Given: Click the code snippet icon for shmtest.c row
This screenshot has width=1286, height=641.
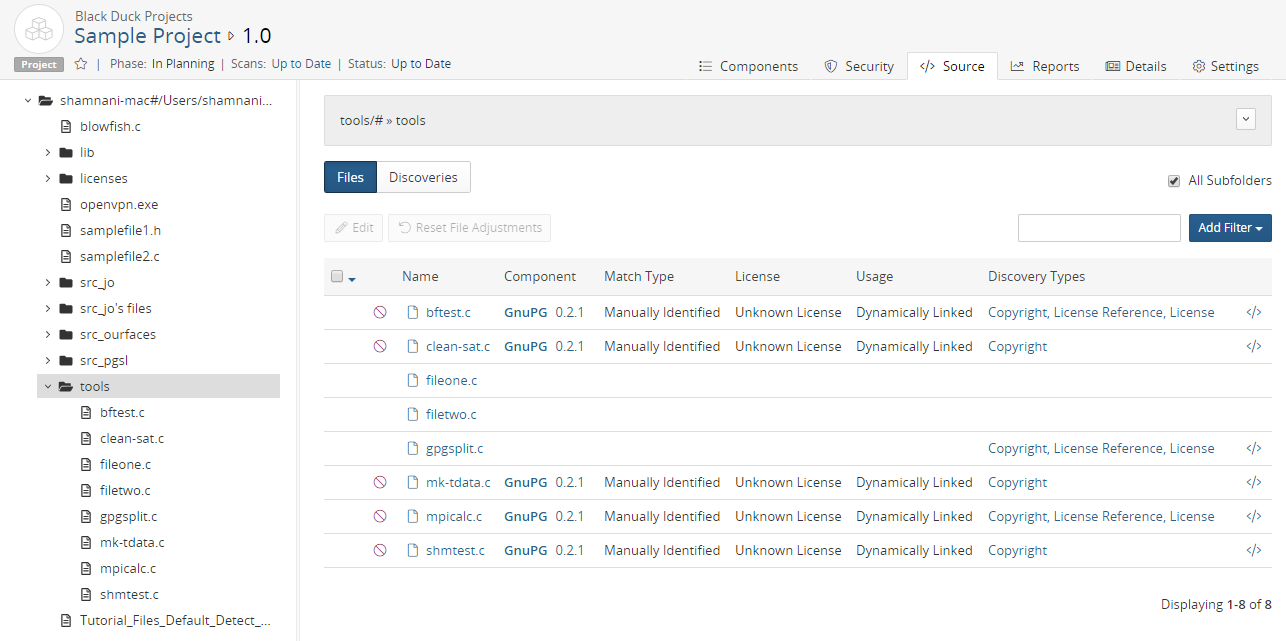Looking at the screenshot, I should pyautogui.click(x=1253, y=551).
